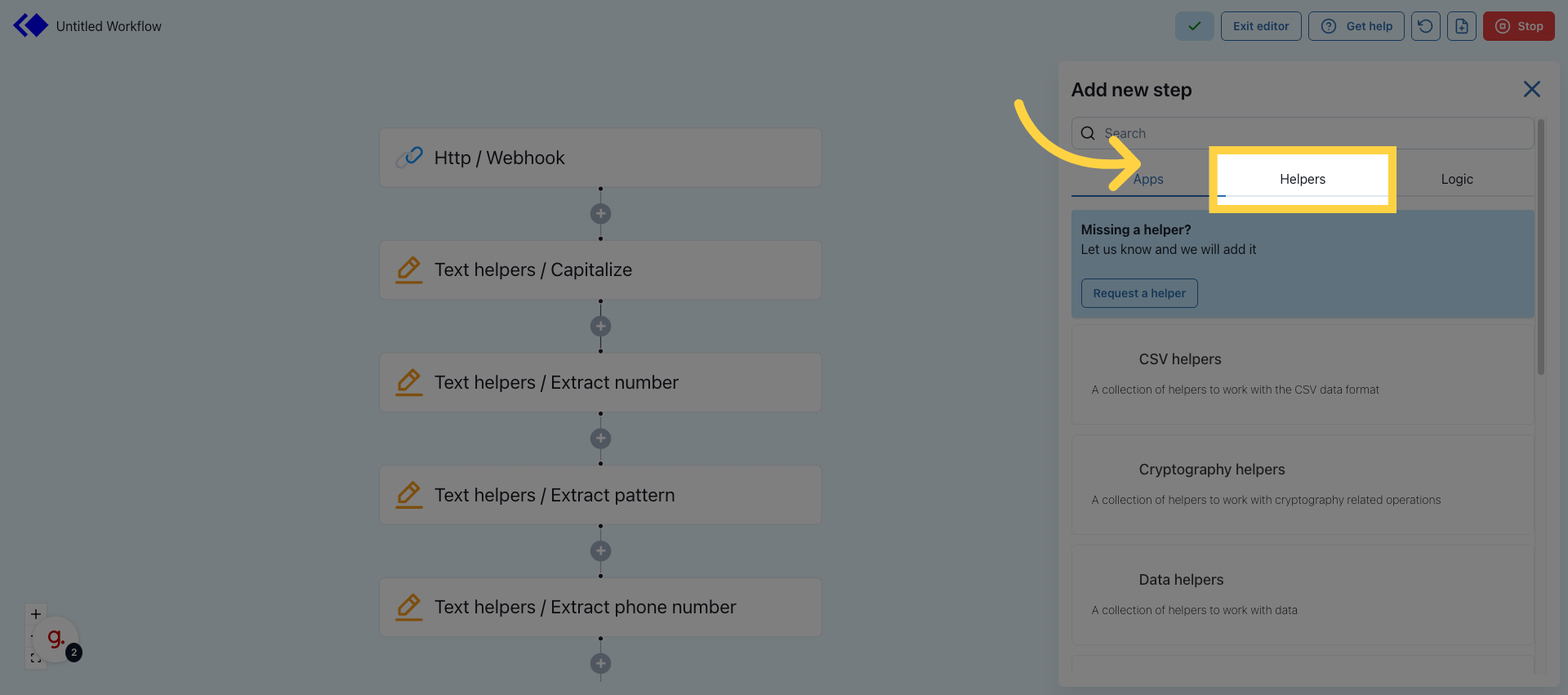Image resolution: width=1568 pixels, height=695 pixels.
Task: Click the app logo next to Untitled Workflow
Action: click(31, 25)
